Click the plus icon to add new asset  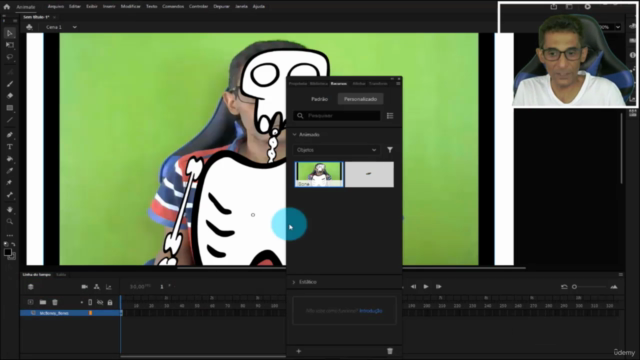pos(299,351)
